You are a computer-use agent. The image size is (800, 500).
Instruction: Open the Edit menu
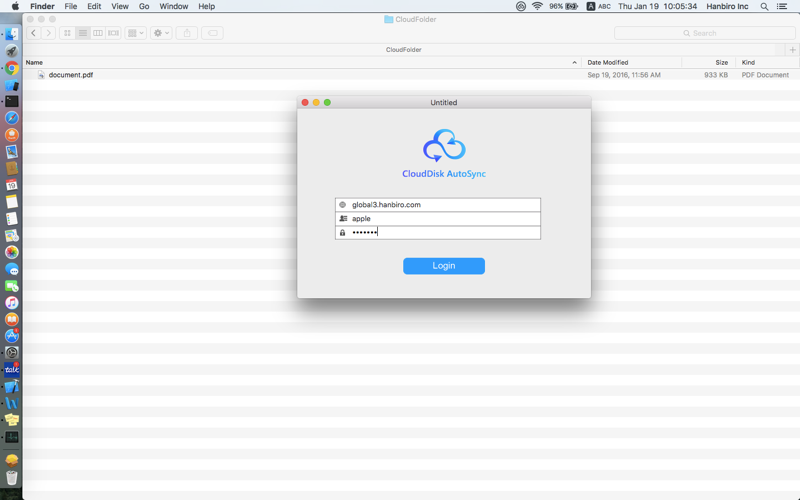click(x=94, y=6)
